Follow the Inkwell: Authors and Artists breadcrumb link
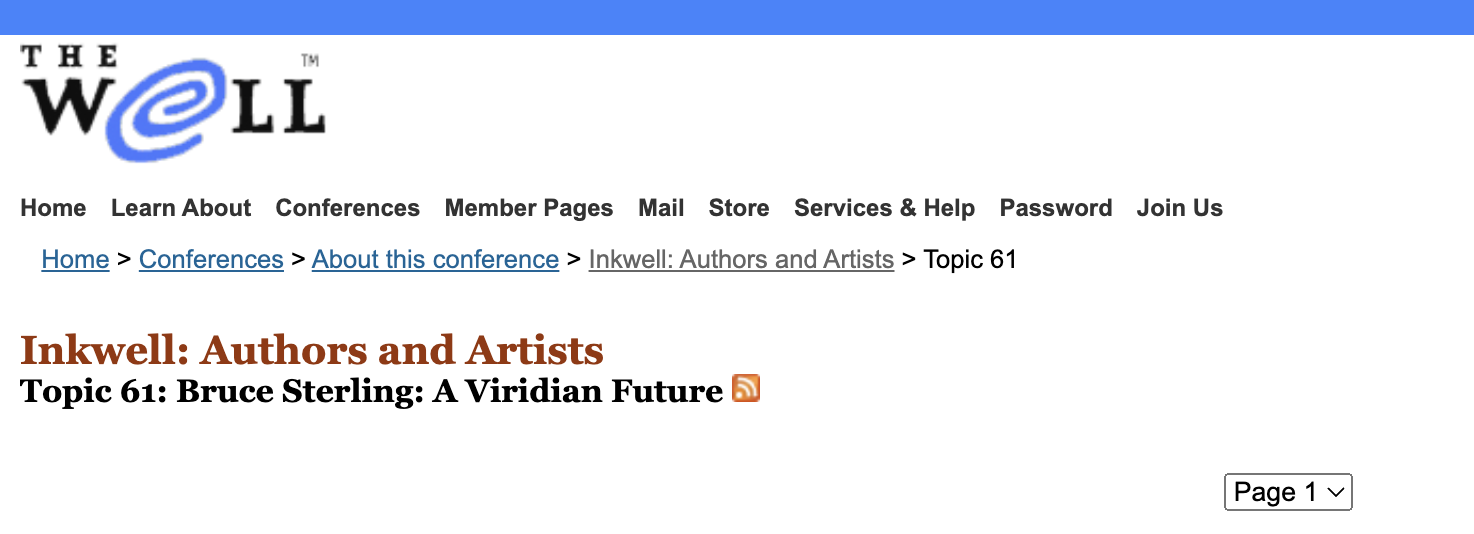This screenshot has height=534, width=1474. (x=741, y=260)
